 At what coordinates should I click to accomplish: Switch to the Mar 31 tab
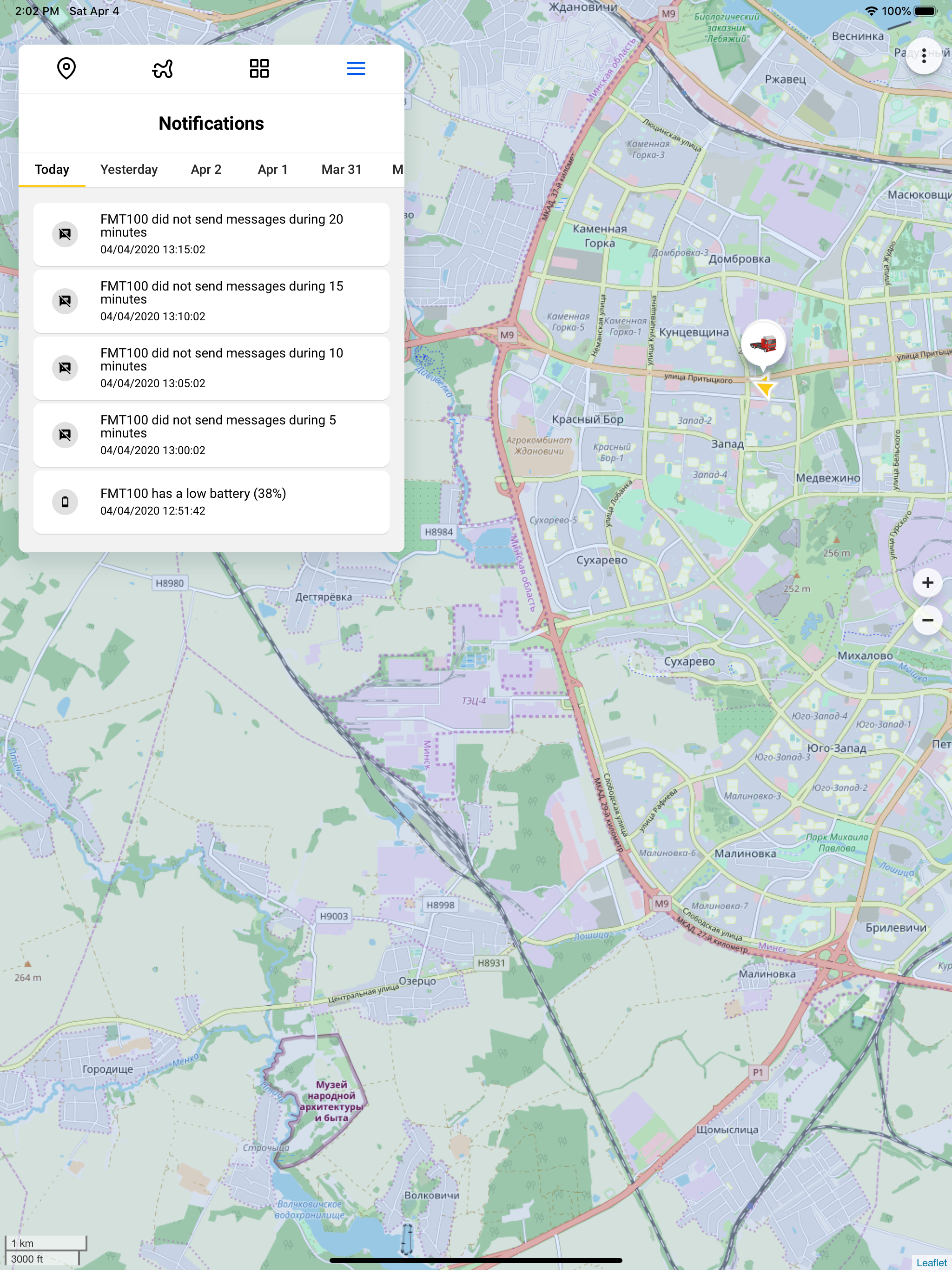341,169
